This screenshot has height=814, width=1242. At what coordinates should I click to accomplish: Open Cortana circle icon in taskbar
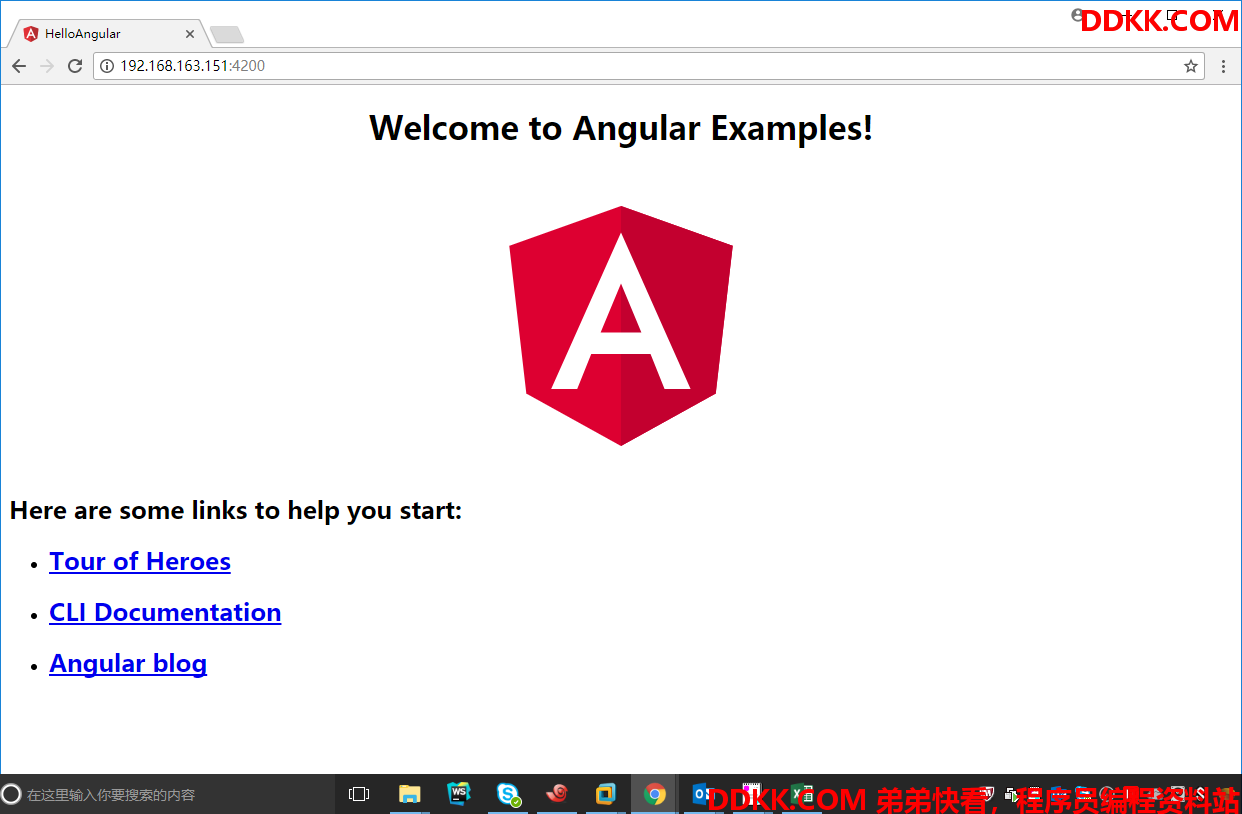[x=12, y=794]
